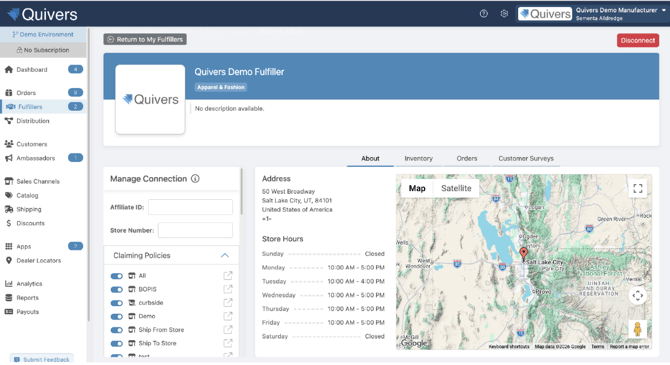Viewport: 670px width, 365px height.
Task: Click the Quivers fulfiller logo thumbnail
Action: click(150, 100)
